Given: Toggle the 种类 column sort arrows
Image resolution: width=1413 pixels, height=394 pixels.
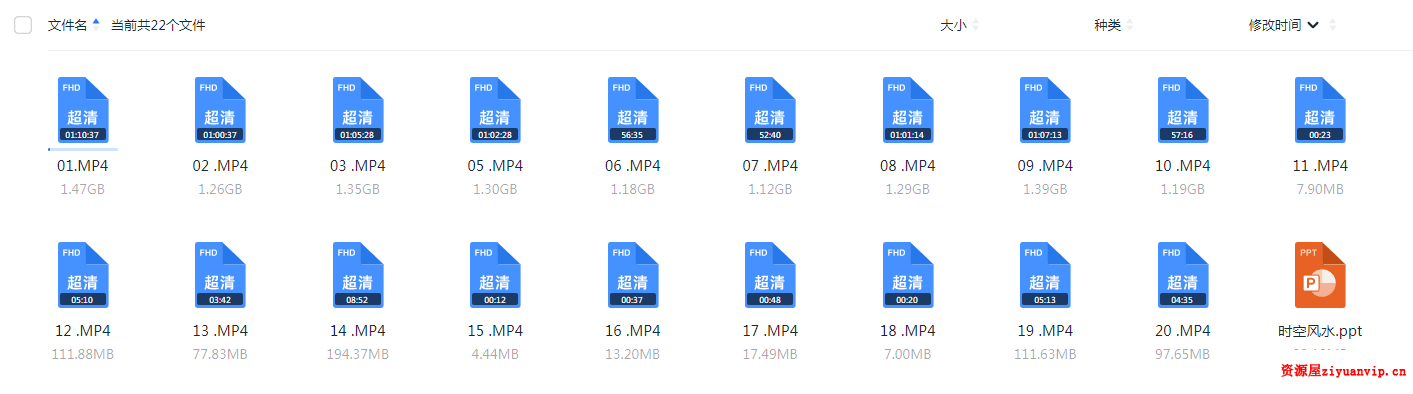Looking at the screenshot, I should (x=1130, y=25).
